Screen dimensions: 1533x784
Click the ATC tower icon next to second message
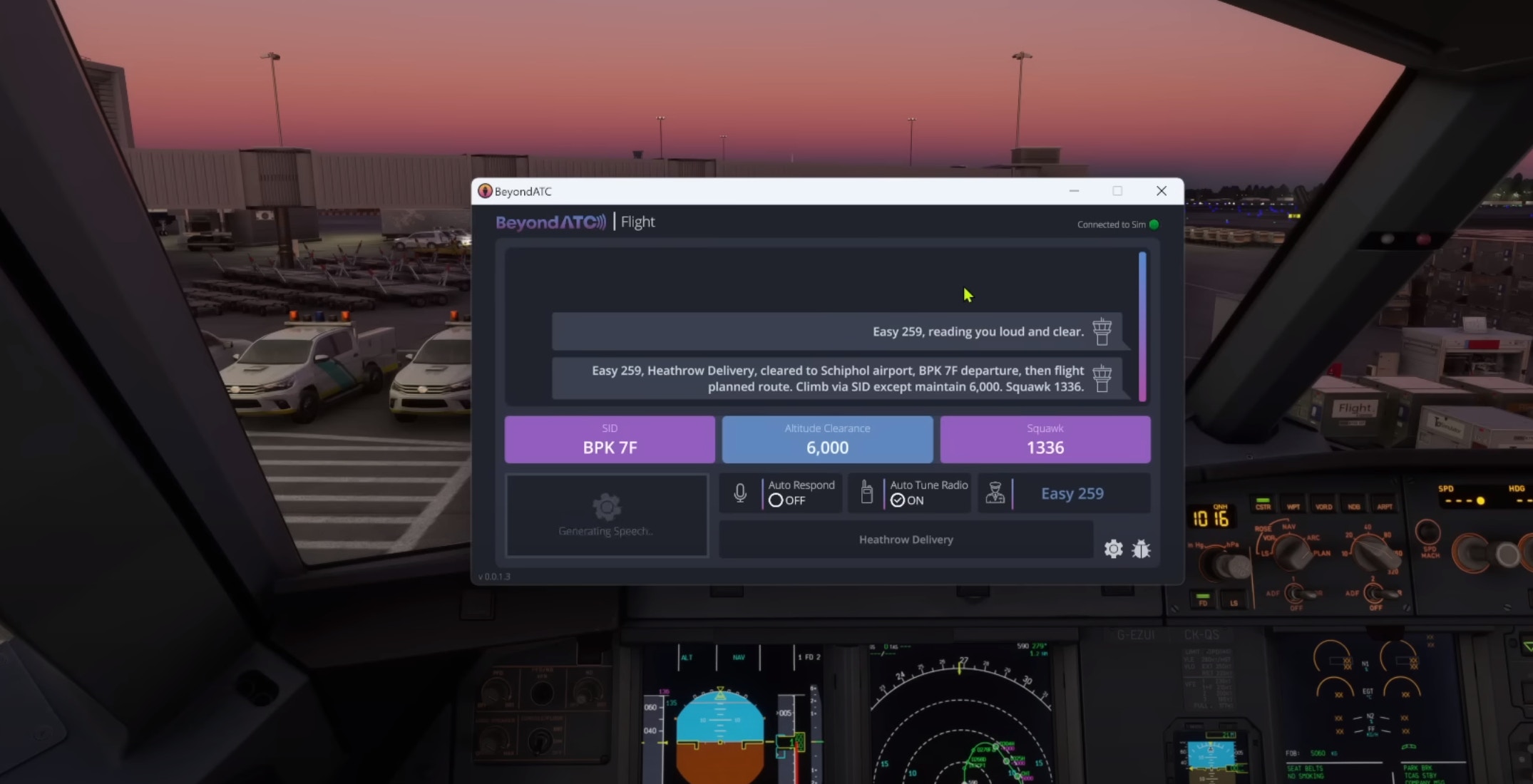point(1102,378)
